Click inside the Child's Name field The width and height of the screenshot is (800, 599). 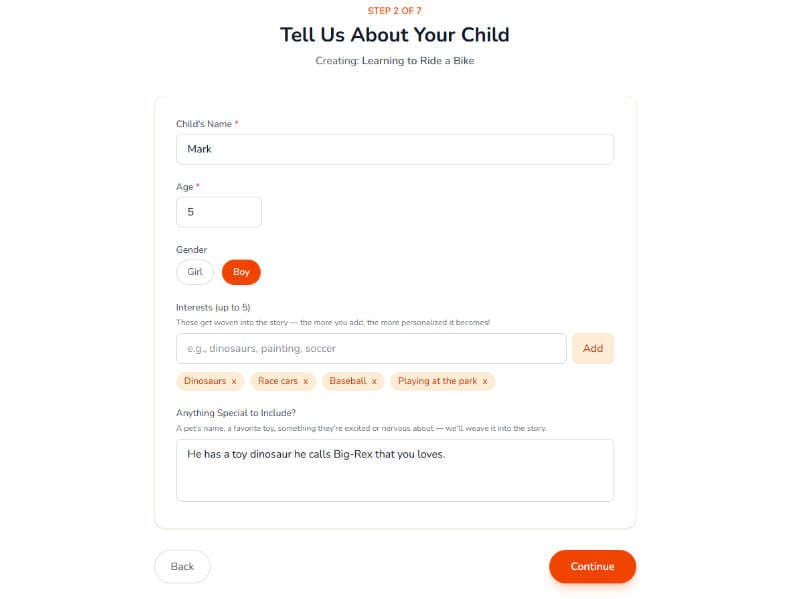click(x=394, y=148)
